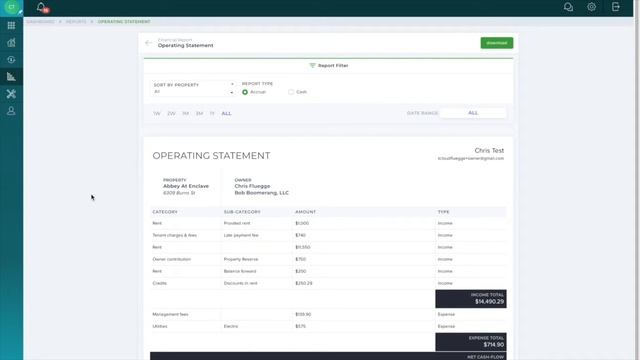The height and width of the screenshot is (360, 640).
Task: Select the 2W time range
Action: (x=171, y=113)
